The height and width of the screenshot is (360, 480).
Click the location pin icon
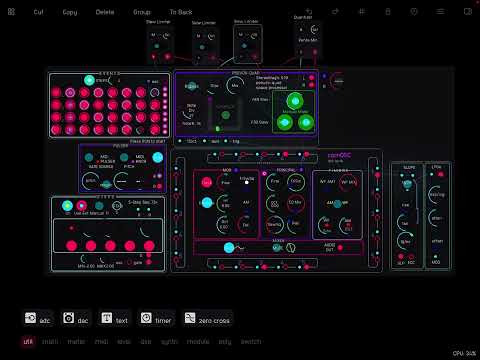(x=414, y=12)
